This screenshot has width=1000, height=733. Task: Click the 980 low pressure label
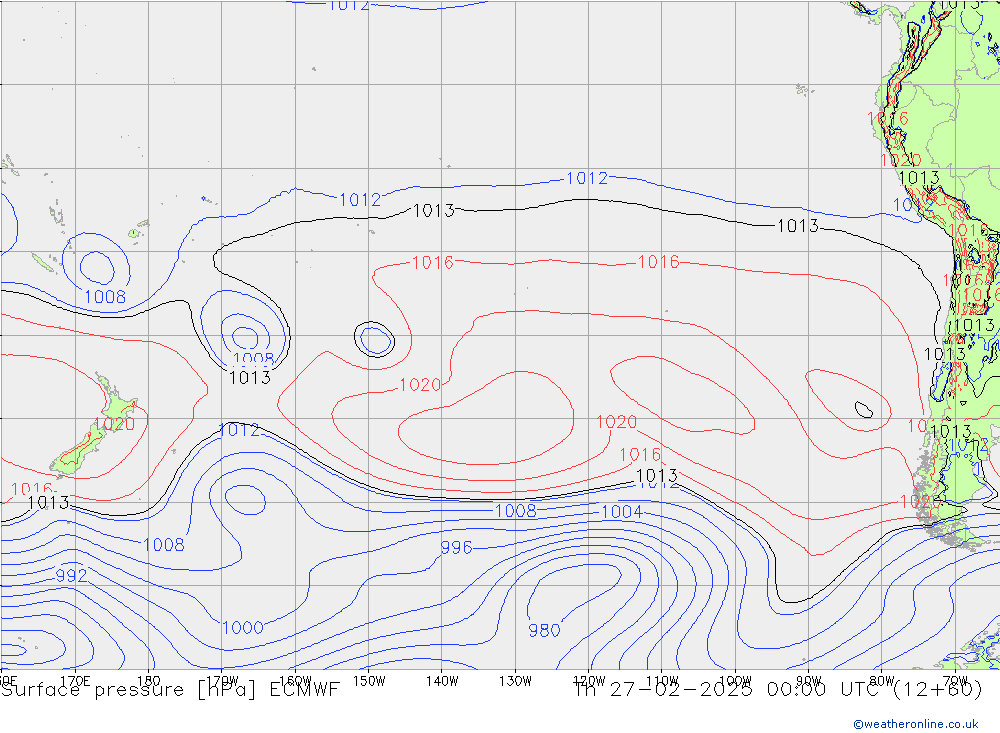pos(544,630)
